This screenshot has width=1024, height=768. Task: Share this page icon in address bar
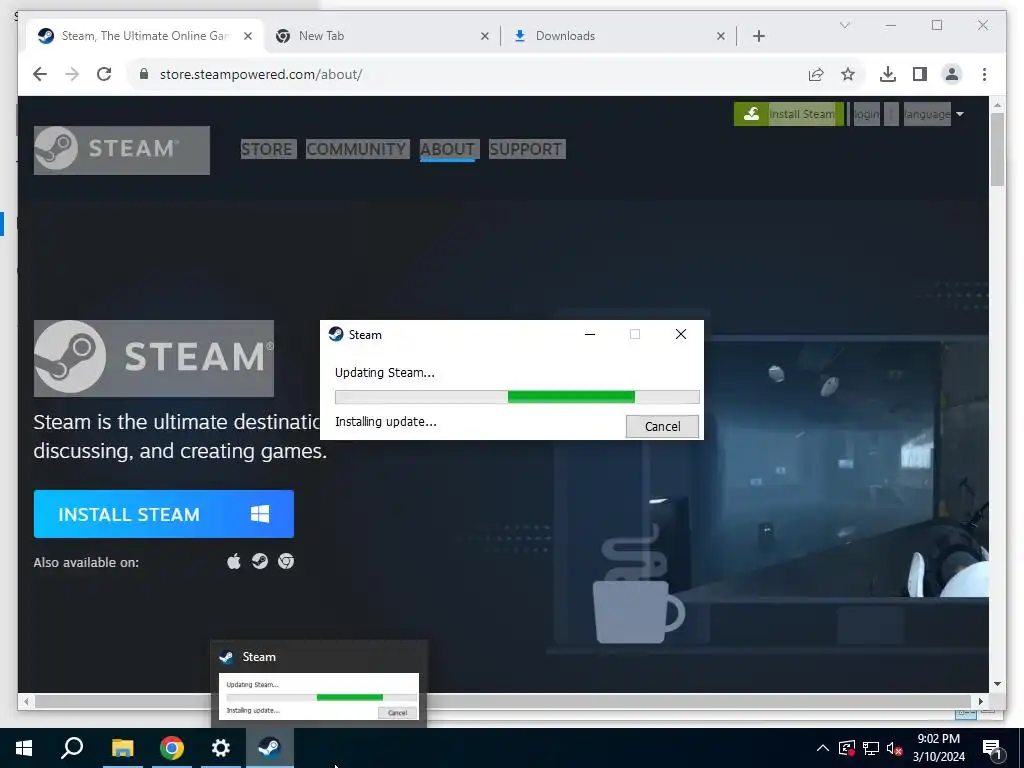(x=816, y=74)
